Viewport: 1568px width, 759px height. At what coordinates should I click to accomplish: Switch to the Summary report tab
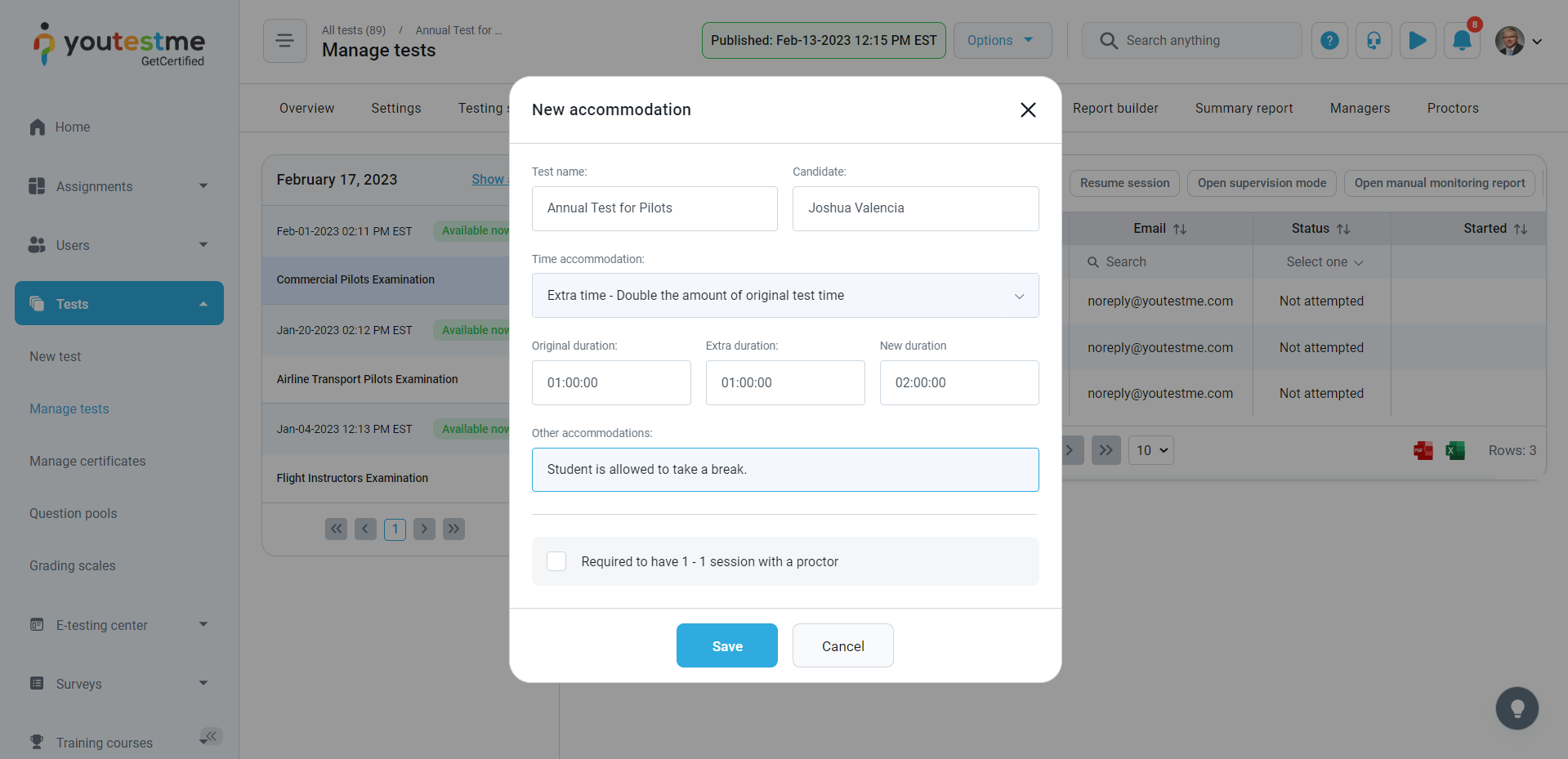[1244, 109]
